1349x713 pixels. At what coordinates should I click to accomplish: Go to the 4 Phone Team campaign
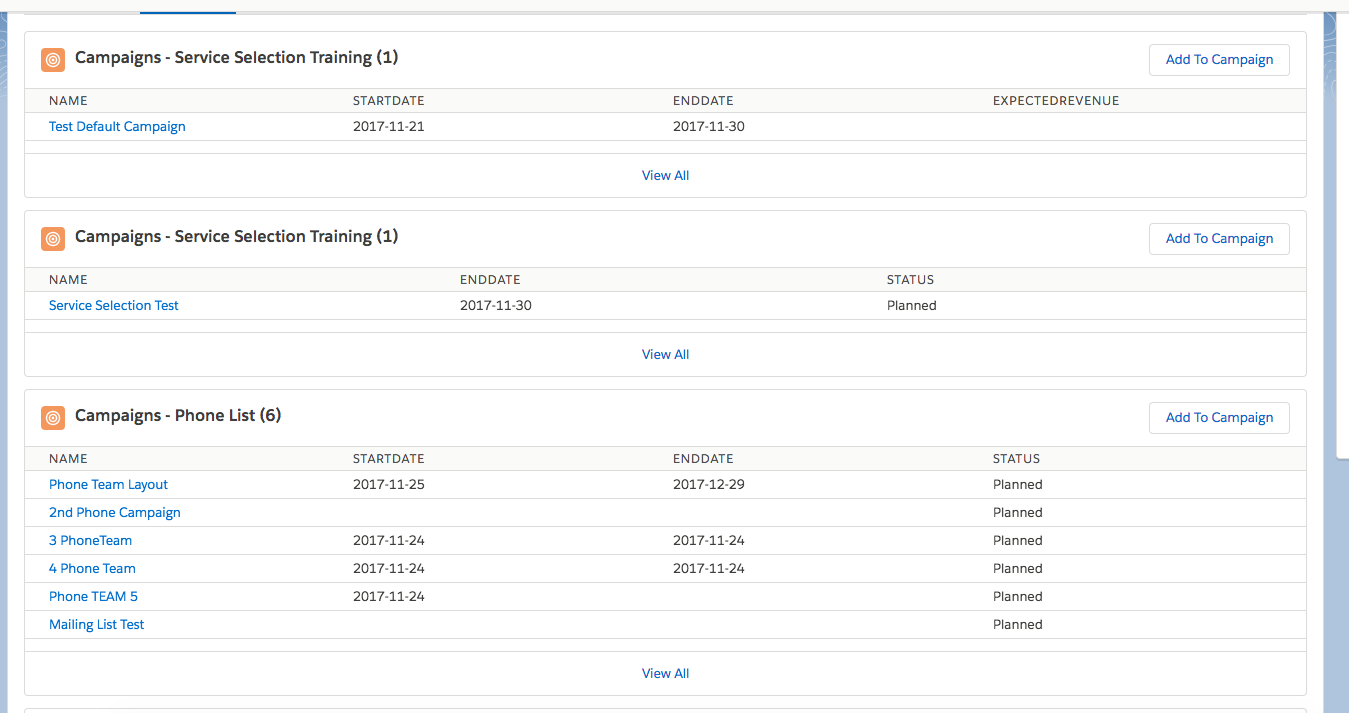click(x=92, y=569)
